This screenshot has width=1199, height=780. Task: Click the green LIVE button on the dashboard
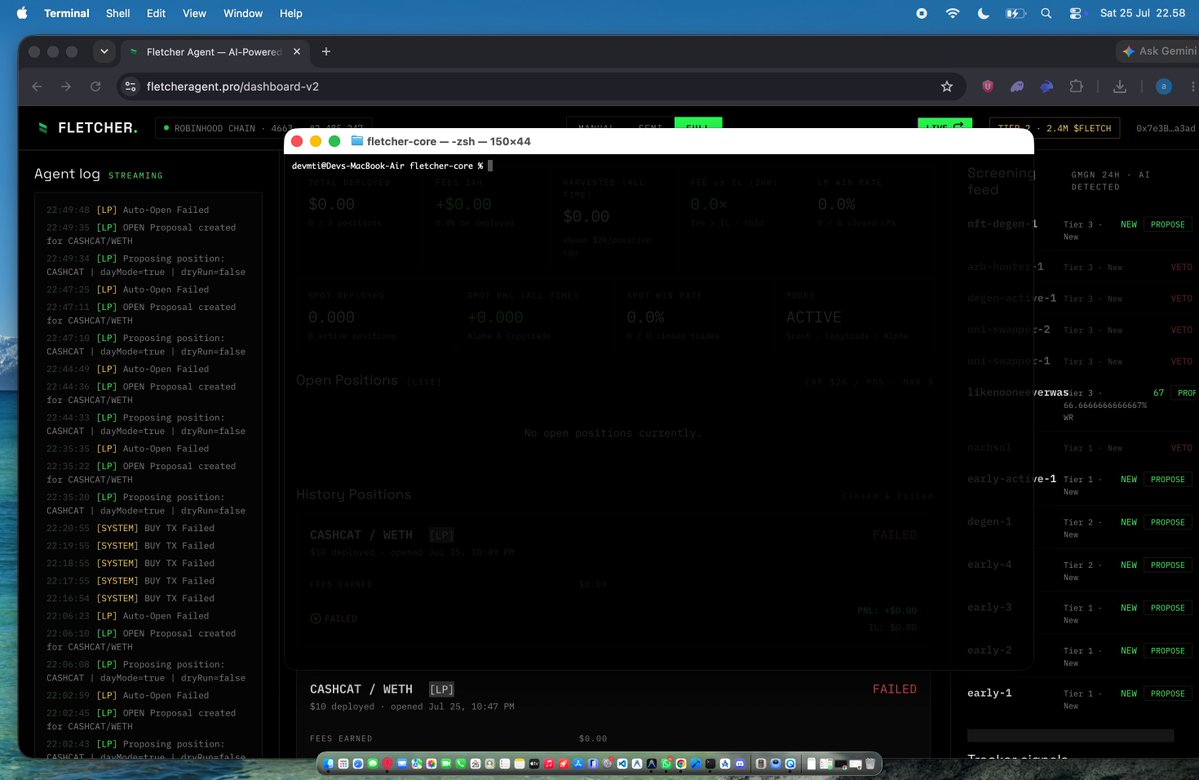tap(944, 124)
